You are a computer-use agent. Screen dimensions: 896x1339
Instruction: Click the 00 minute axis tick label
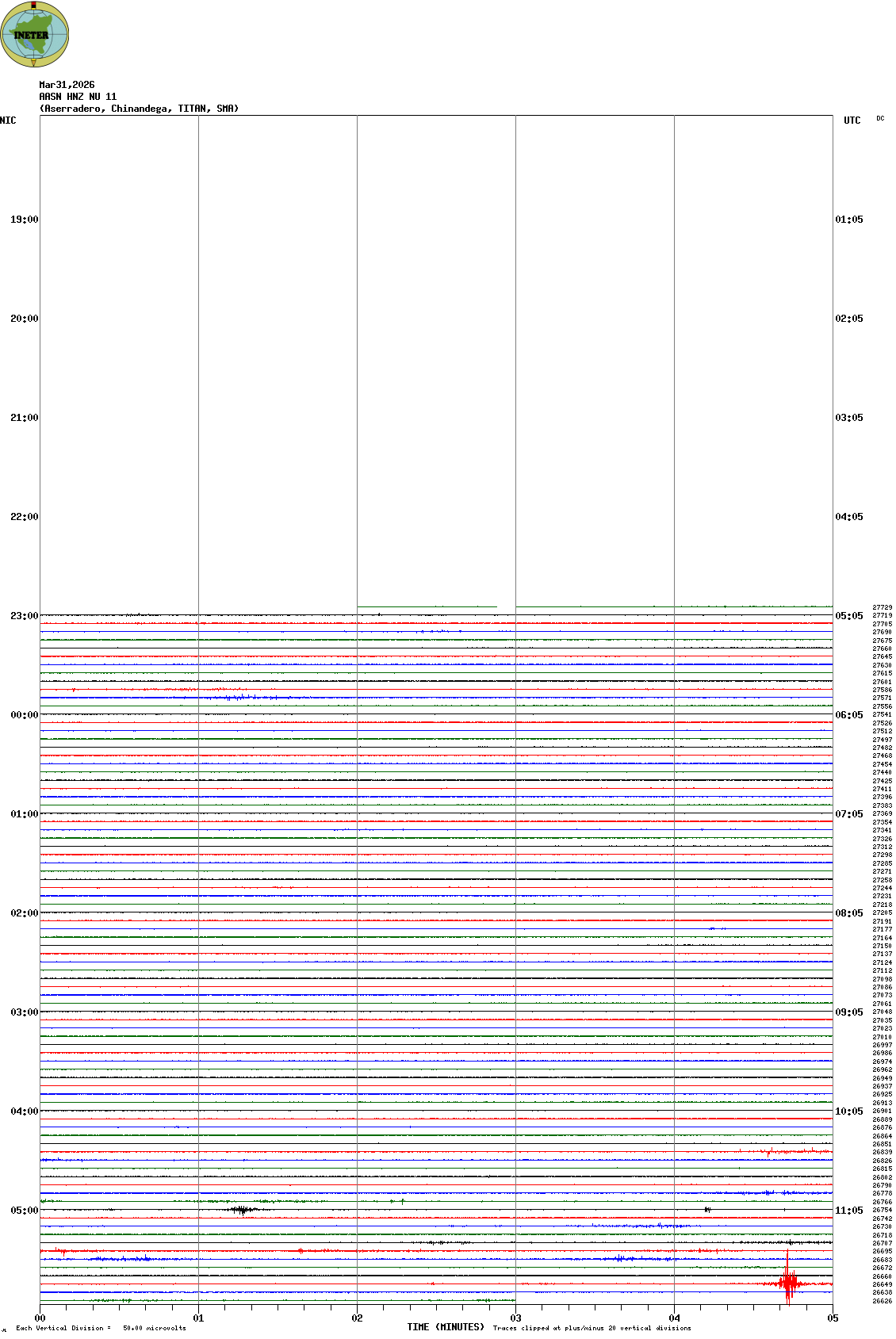pos(40,1318)
